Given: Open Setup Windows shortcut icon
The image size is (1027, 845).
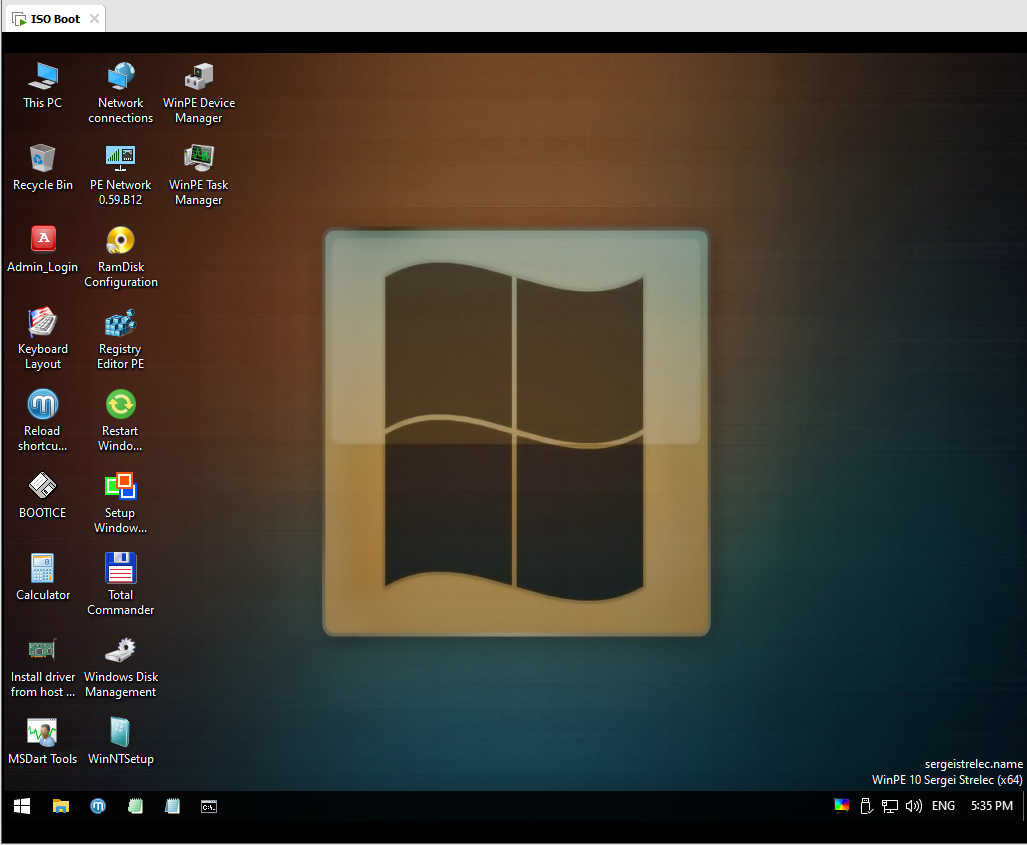Looking at the screenshot, I should click(x=121, y=502).
